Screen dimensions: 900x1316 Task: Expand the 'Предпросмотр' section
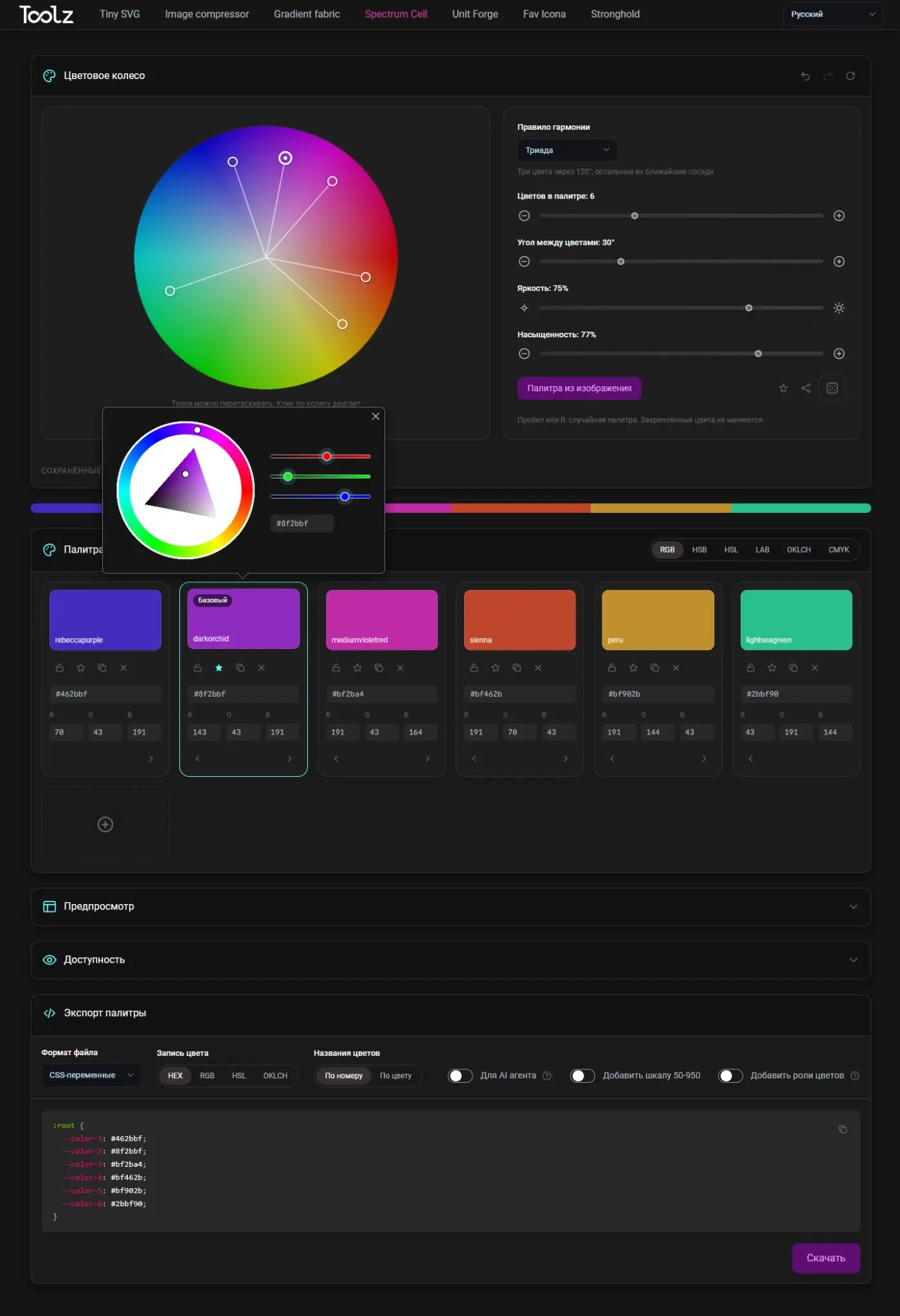[451, 907]
